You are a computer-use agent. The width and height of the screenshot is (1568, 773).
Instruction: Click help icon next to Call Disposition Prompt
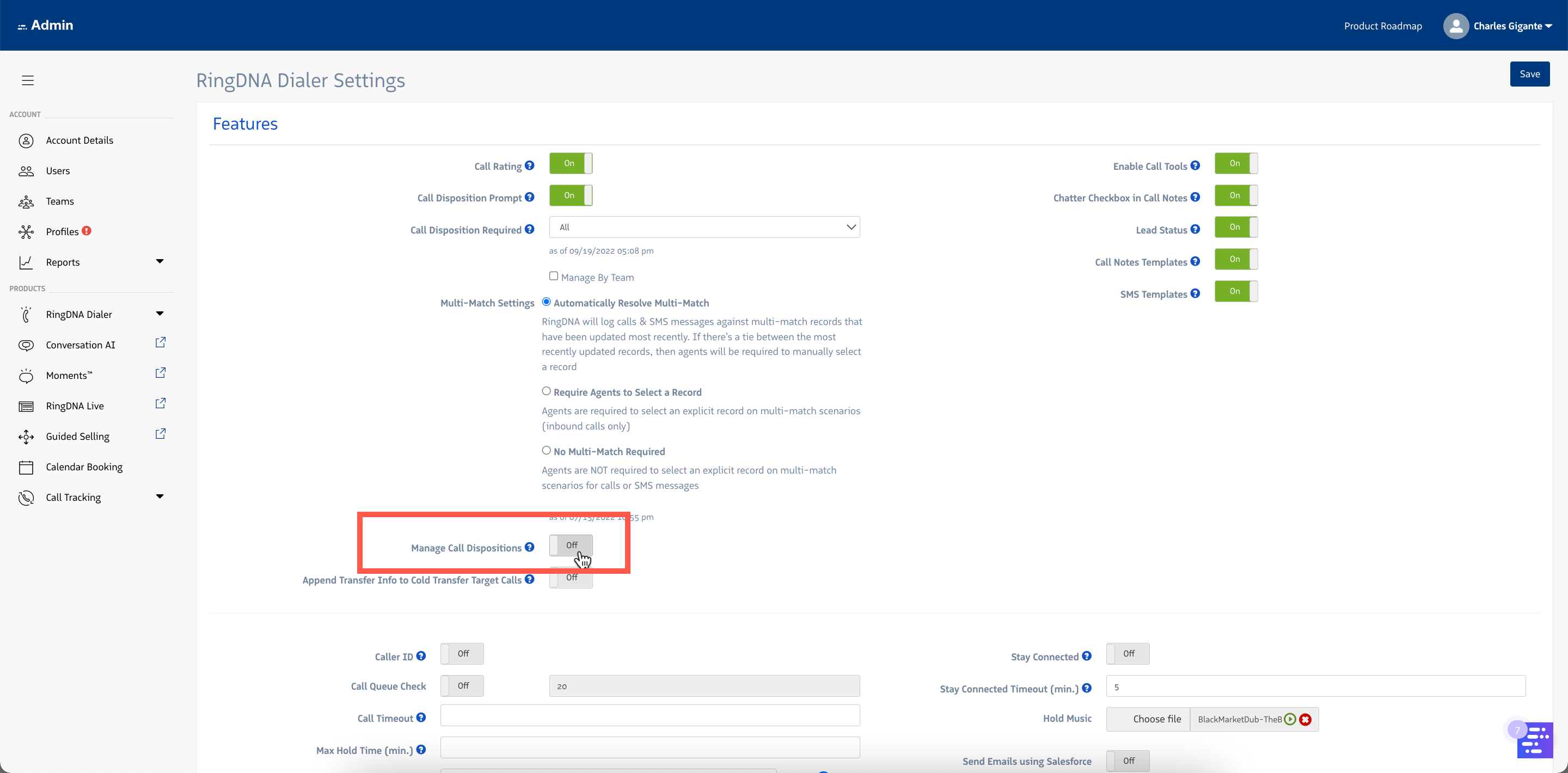click(529, 197)
